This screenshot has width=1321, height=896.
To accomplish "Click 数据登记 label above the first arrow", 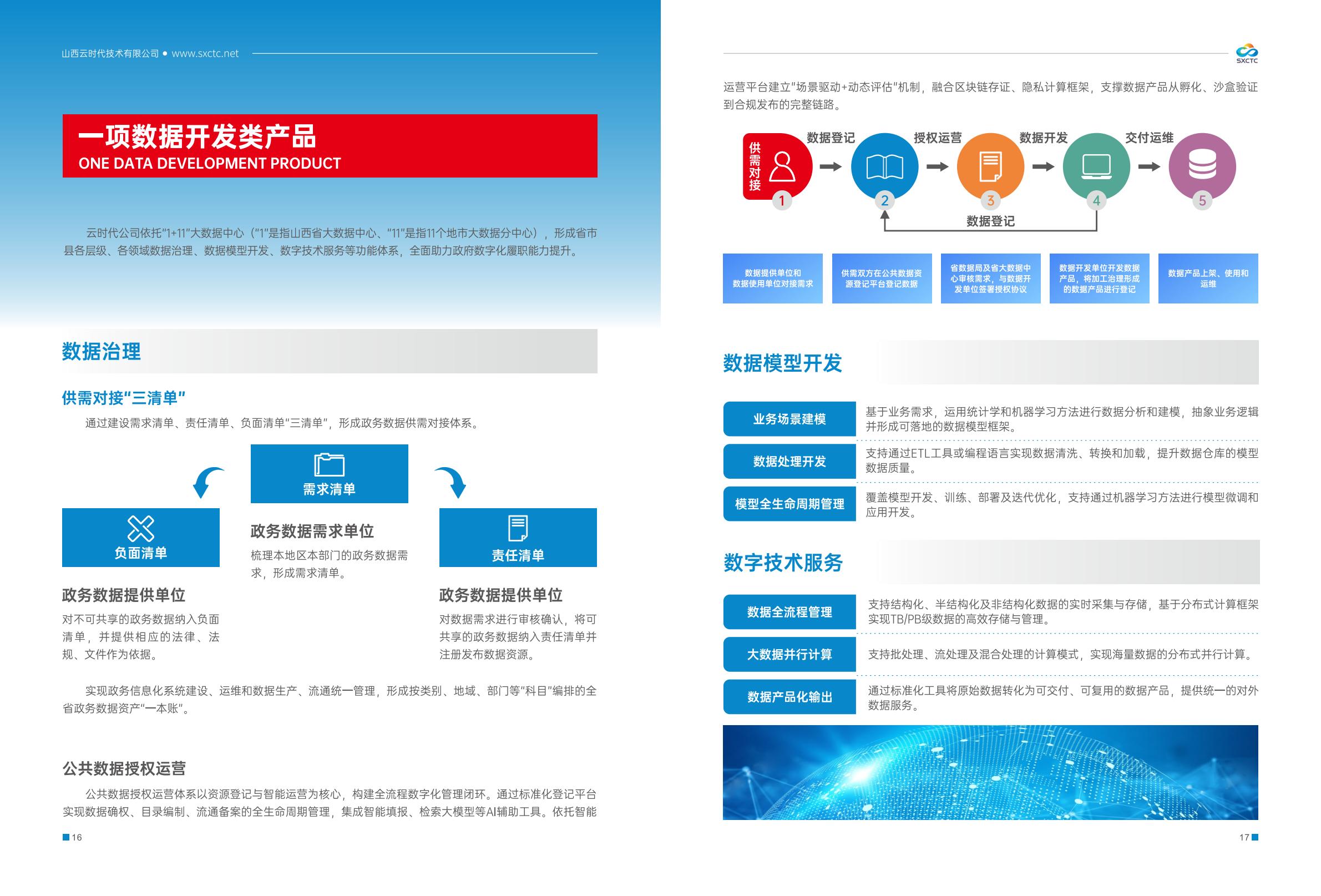I will tap(831, 138).
